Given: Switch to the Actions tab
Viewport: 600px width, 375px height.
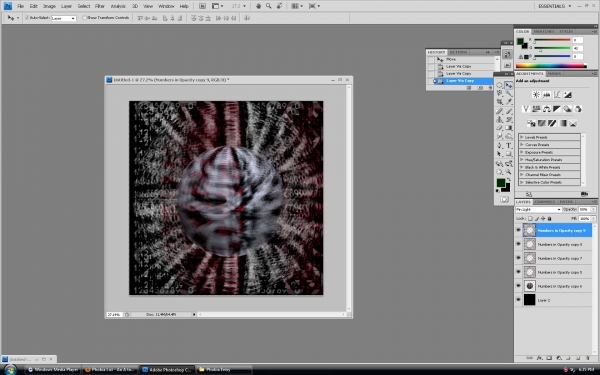Looking at the screenshot, I should point(458,52).
